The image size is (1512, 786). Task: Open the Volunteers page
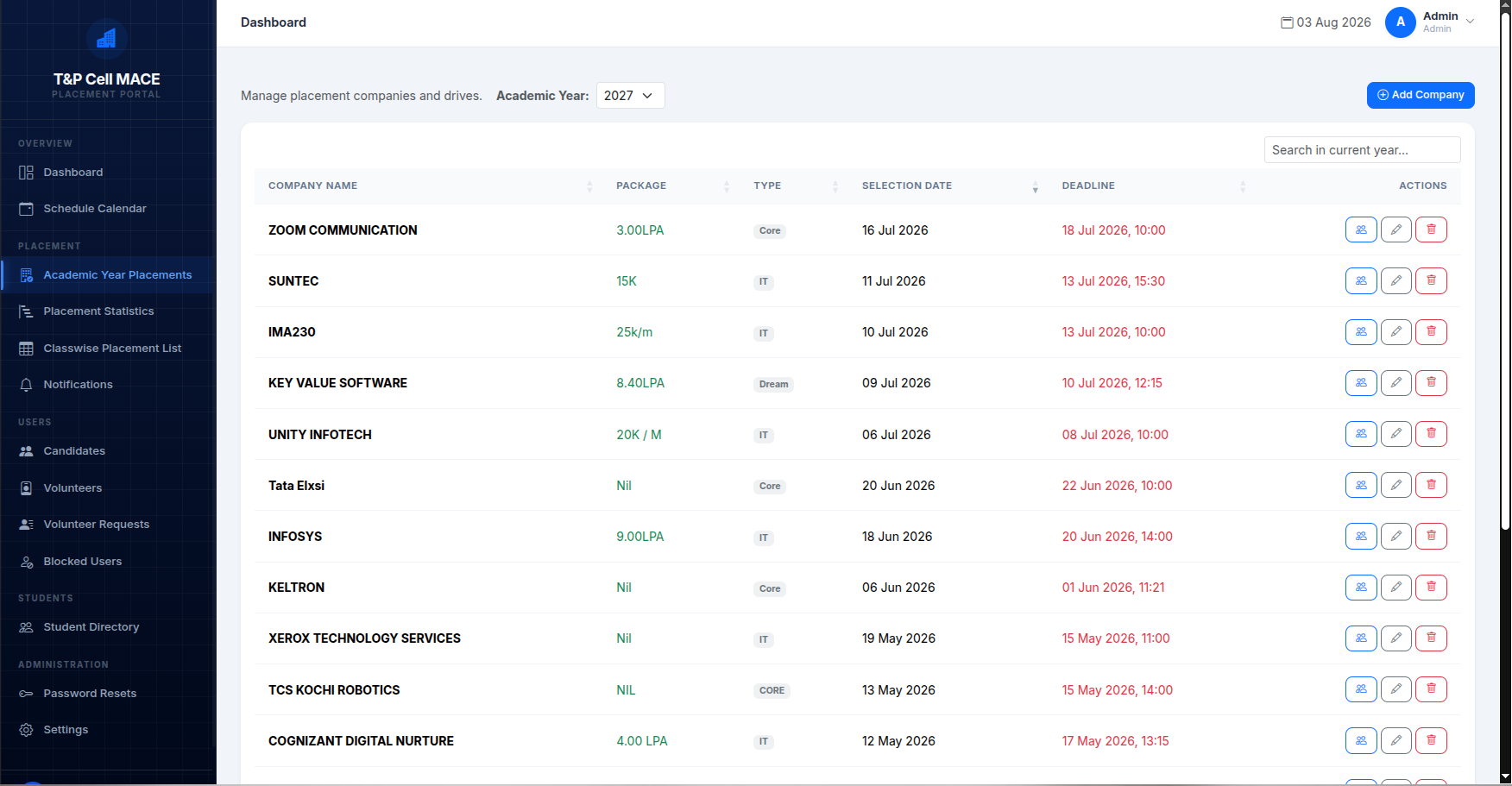tap(107, 488)
